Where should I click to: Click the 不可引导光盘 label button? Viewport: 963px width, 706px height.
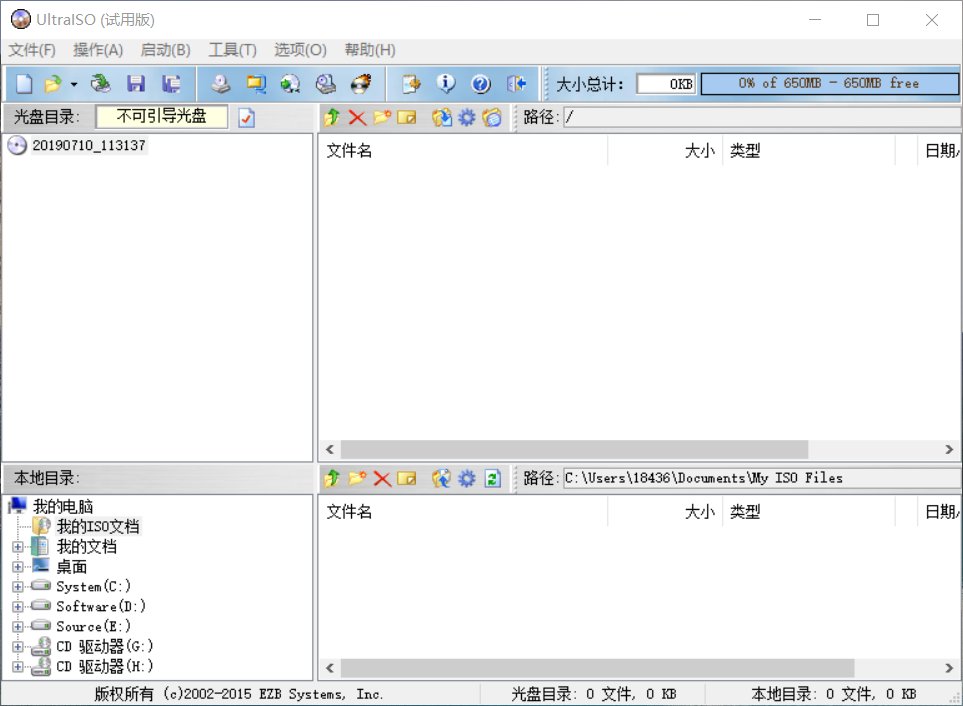[x=161, y=117]
